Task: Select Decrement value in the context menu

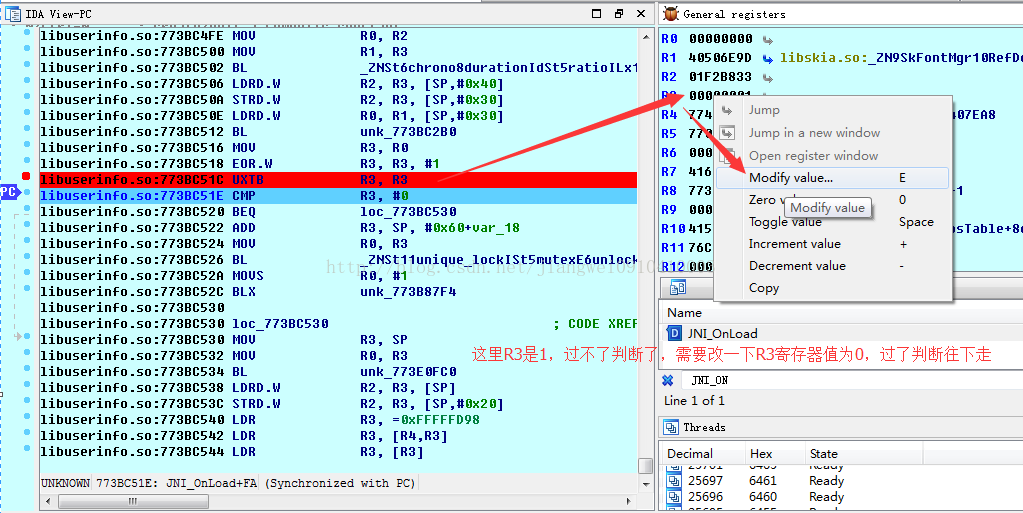Action: click(x=832, y=266)
